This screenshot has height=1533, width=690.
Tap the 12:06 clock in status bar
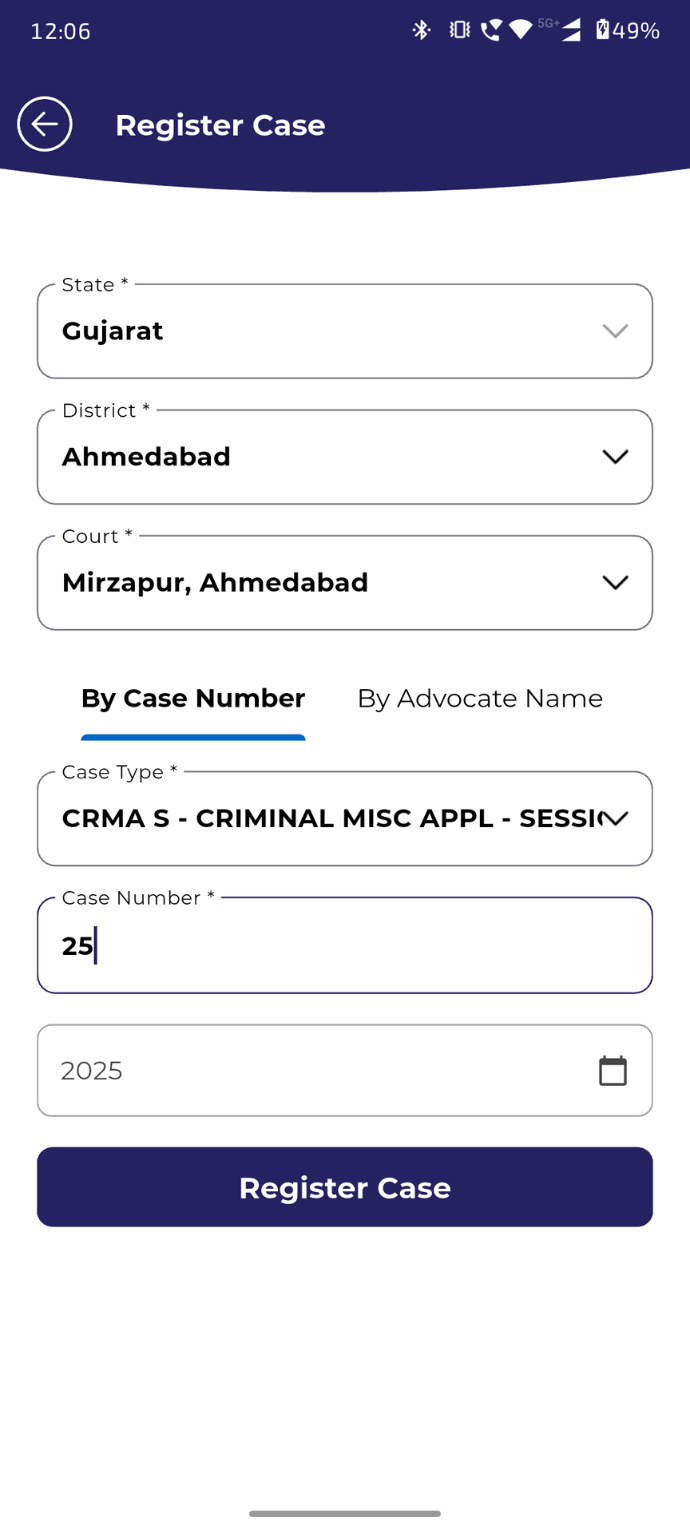pyautogui.click(x=60, y=31)
